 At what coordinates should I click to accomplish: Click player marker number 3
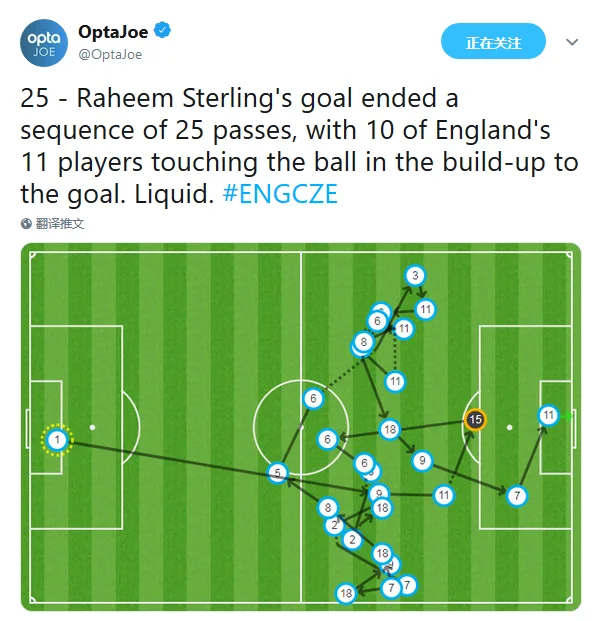coord(415,275)
